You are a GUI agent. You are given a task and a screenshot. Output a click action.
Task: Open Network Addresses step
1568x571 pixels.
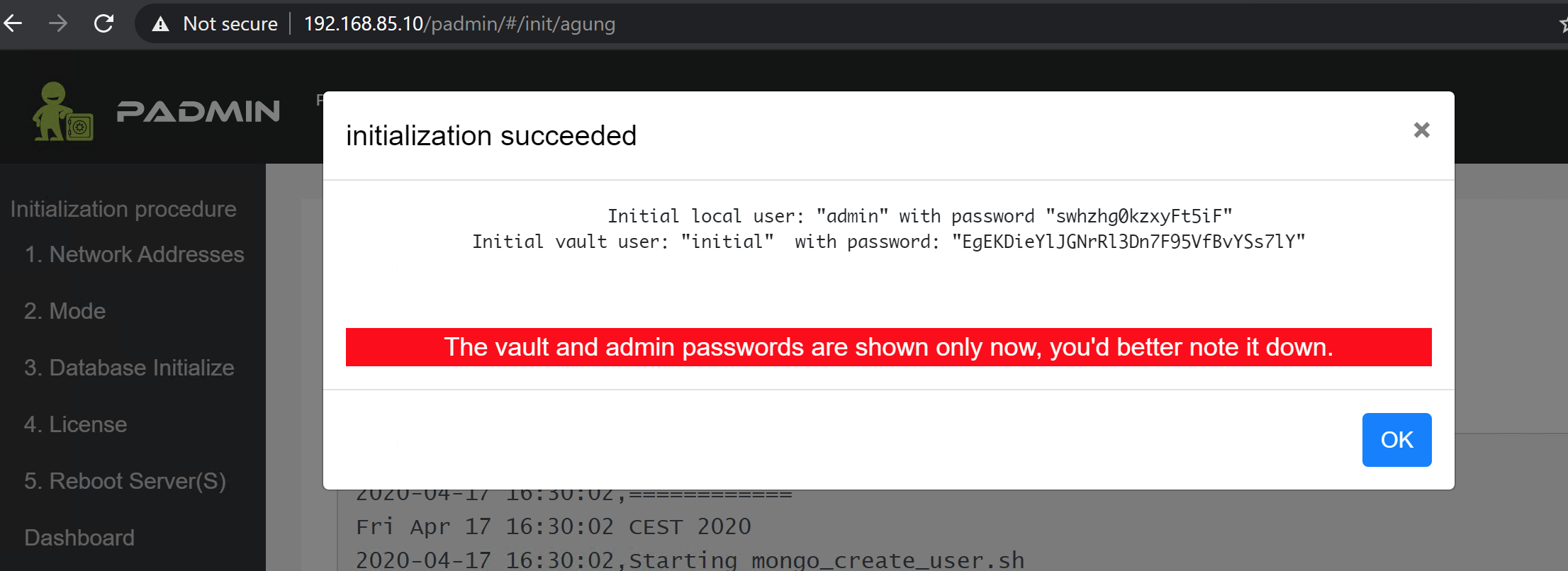[x=134, y=254]
